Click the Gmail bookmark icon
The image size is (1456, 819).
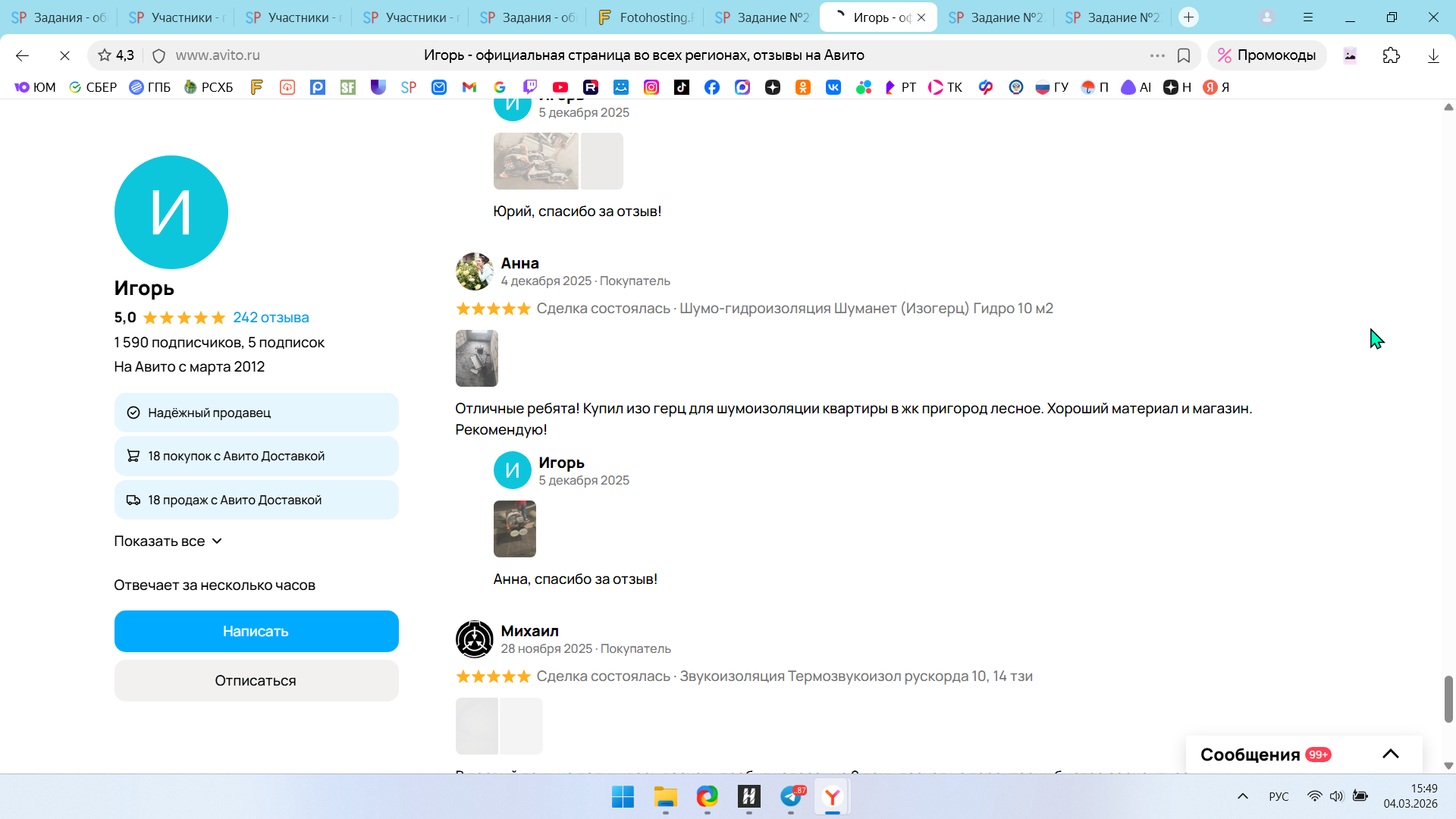[x=469, y=87]
